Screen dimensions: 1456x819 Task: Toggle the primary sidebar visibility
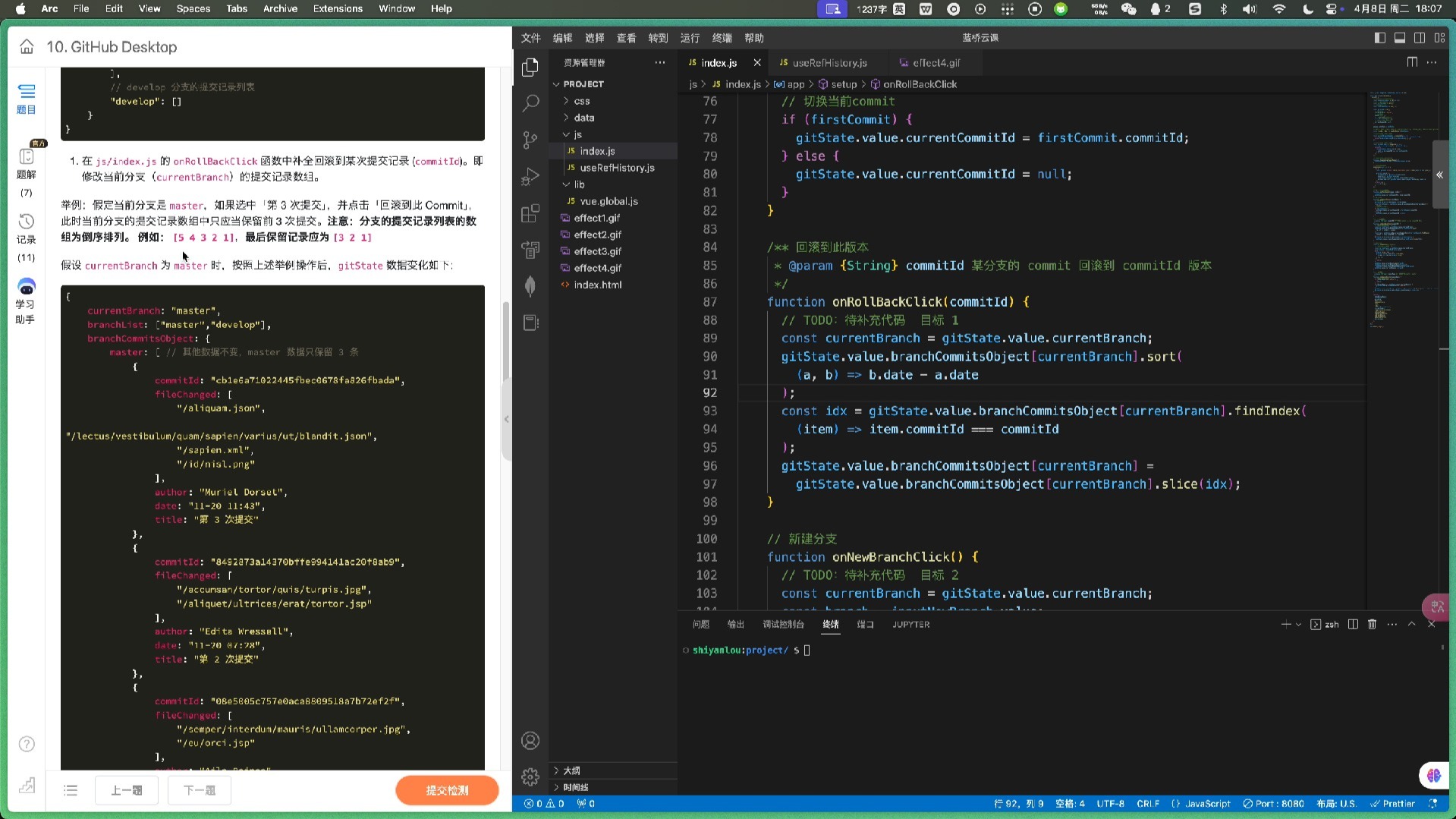pos(1379,37)
